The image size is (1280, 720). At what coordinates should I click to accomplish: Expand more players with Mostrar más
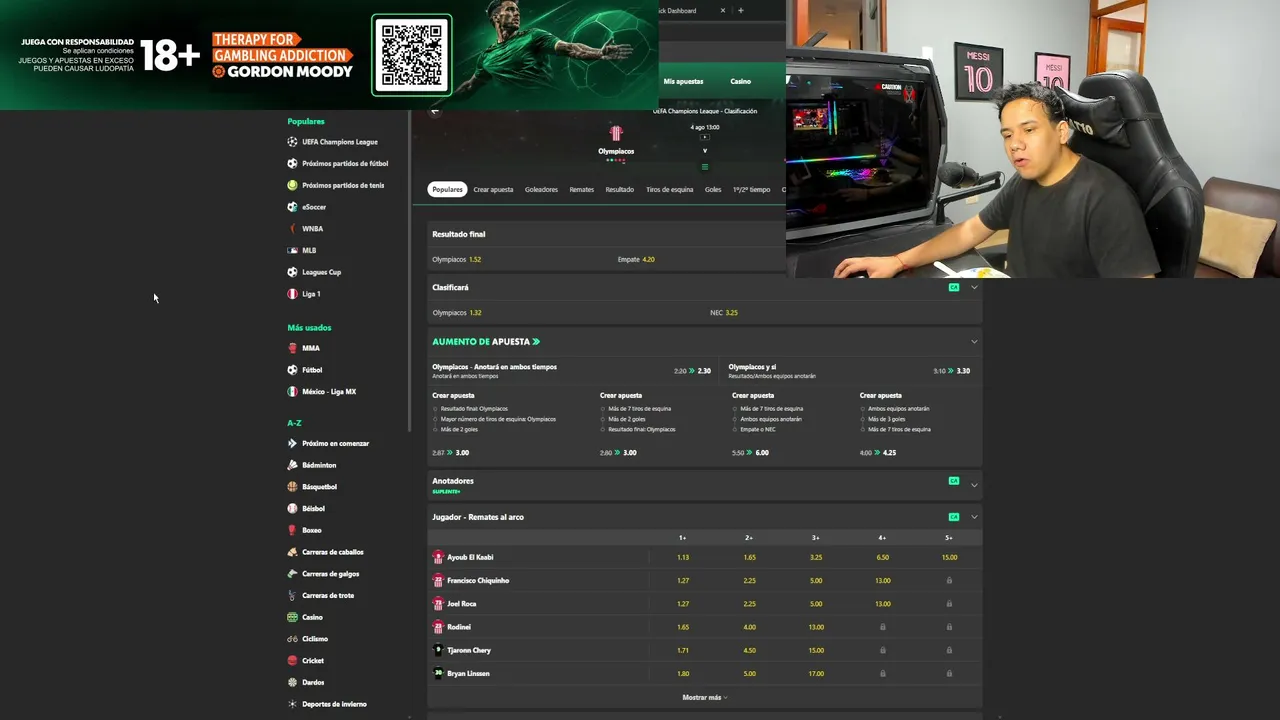pos(705,697)
